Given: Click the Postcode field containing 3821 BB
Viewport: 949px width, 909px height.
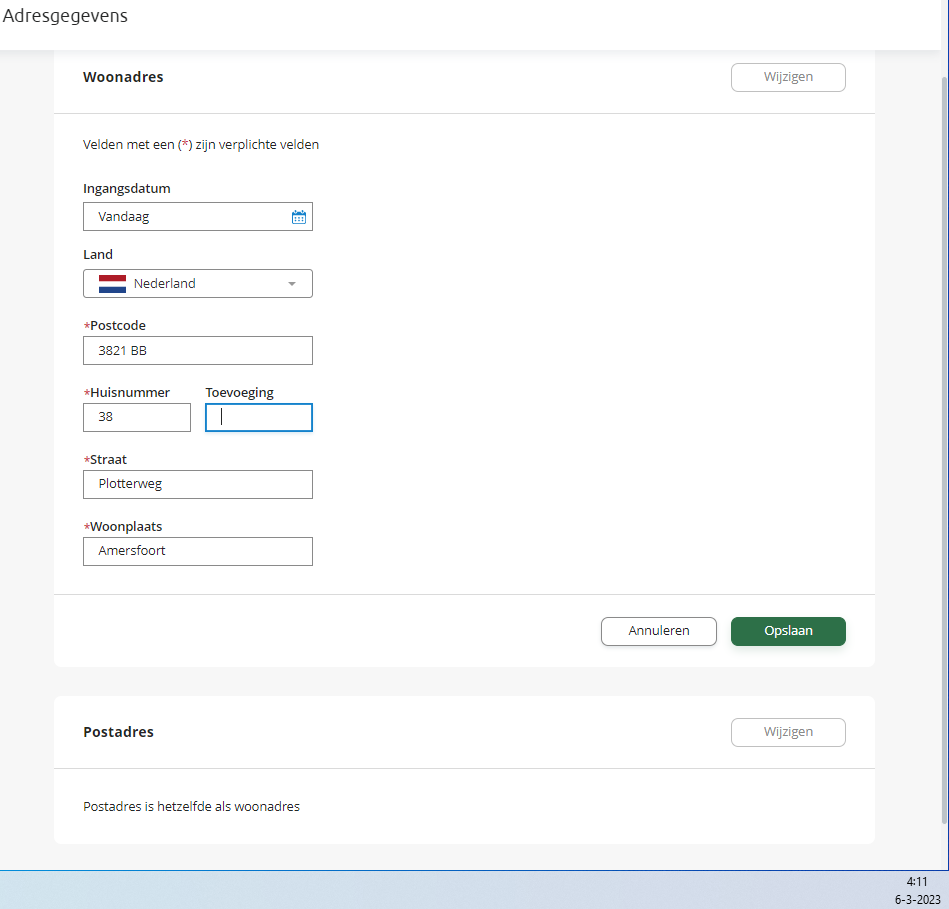Looking at the screenshot, I should tap(197, 350).
